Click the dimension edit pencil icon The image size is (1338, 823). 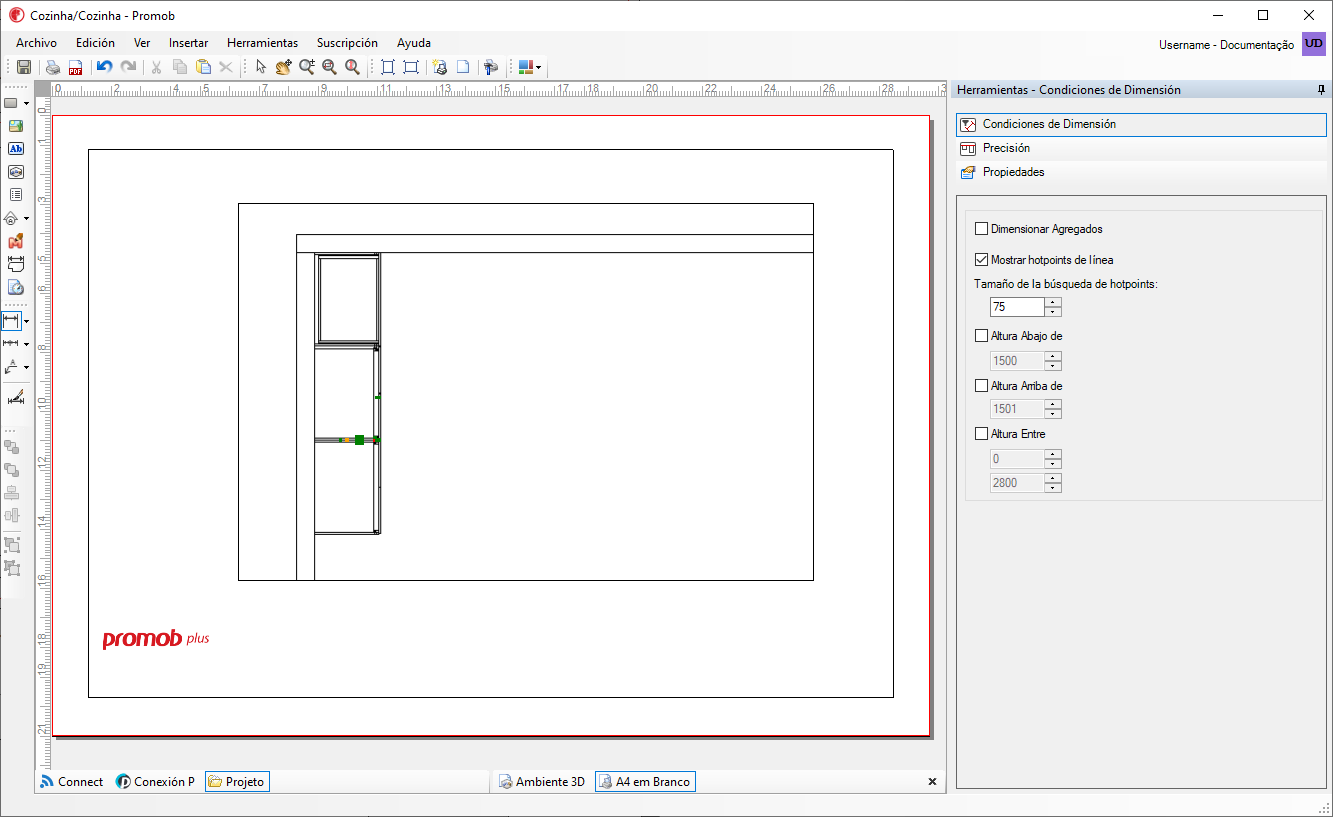(15, 397)
